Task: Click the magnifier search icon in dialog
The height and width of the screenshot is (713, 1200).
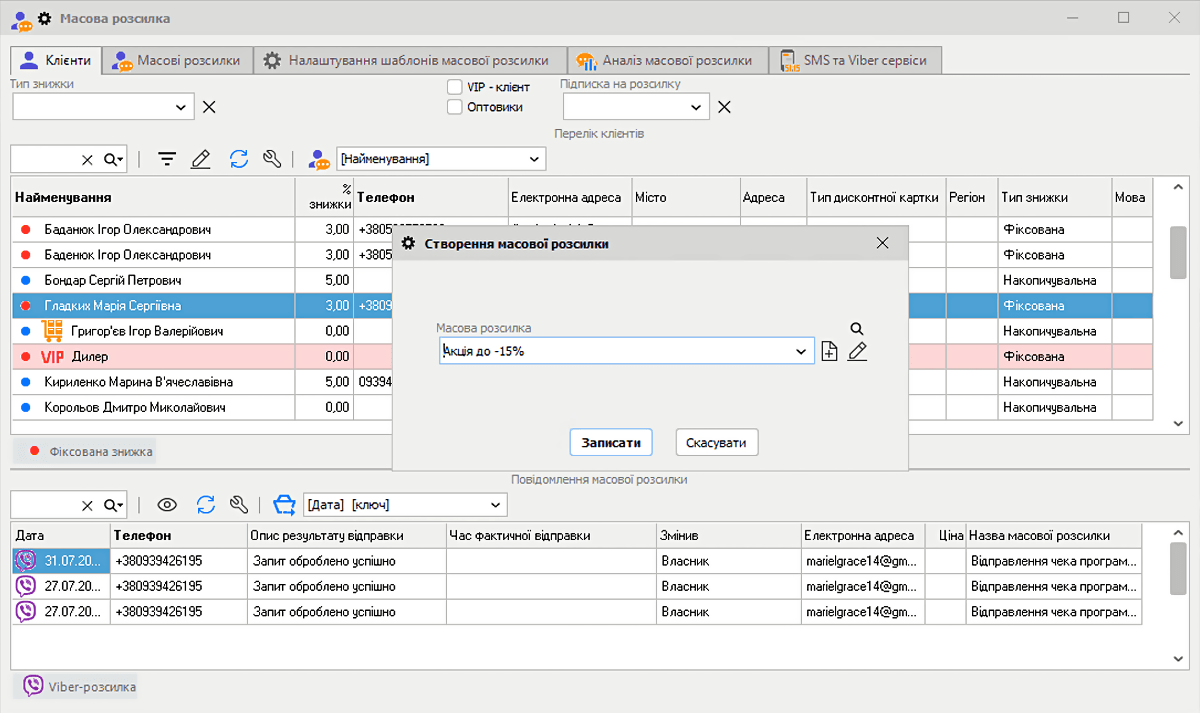Action: tap(856, 328)
